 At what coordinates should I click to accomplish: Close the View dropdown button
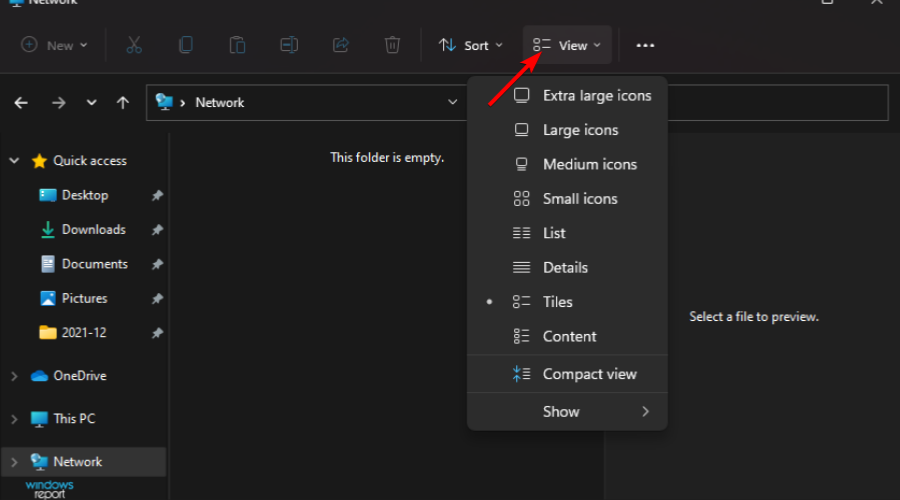pos(567,45)
